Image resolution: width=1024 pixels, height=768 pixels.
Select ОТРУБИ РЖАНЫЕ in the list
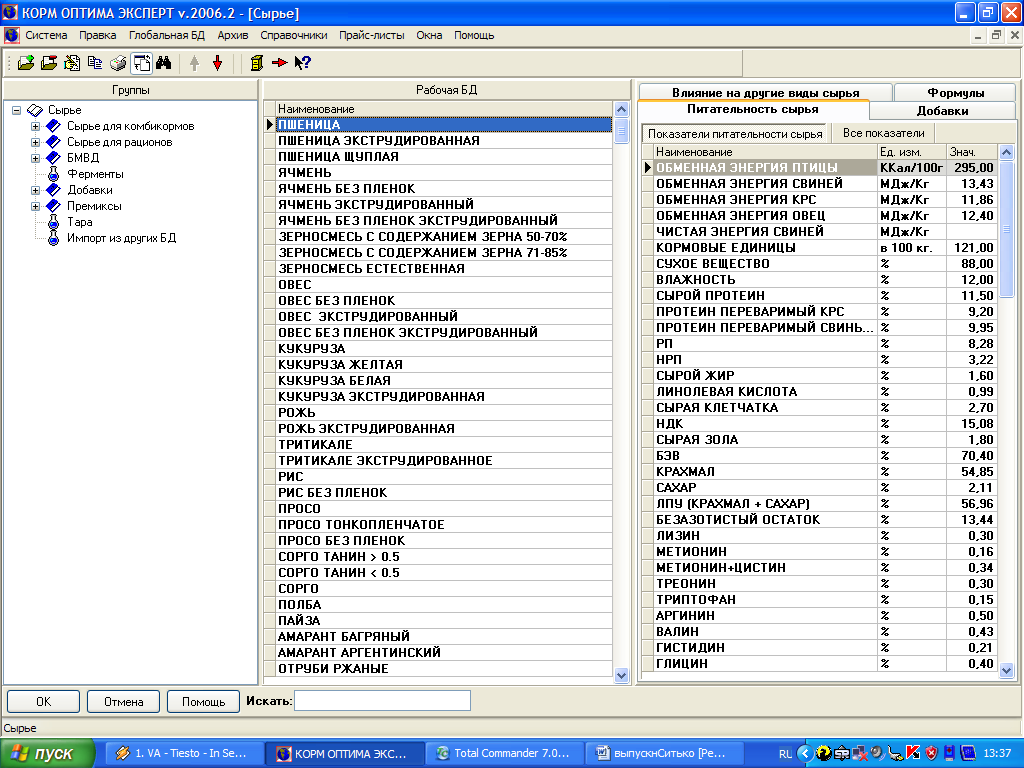[x=444, y=669]
